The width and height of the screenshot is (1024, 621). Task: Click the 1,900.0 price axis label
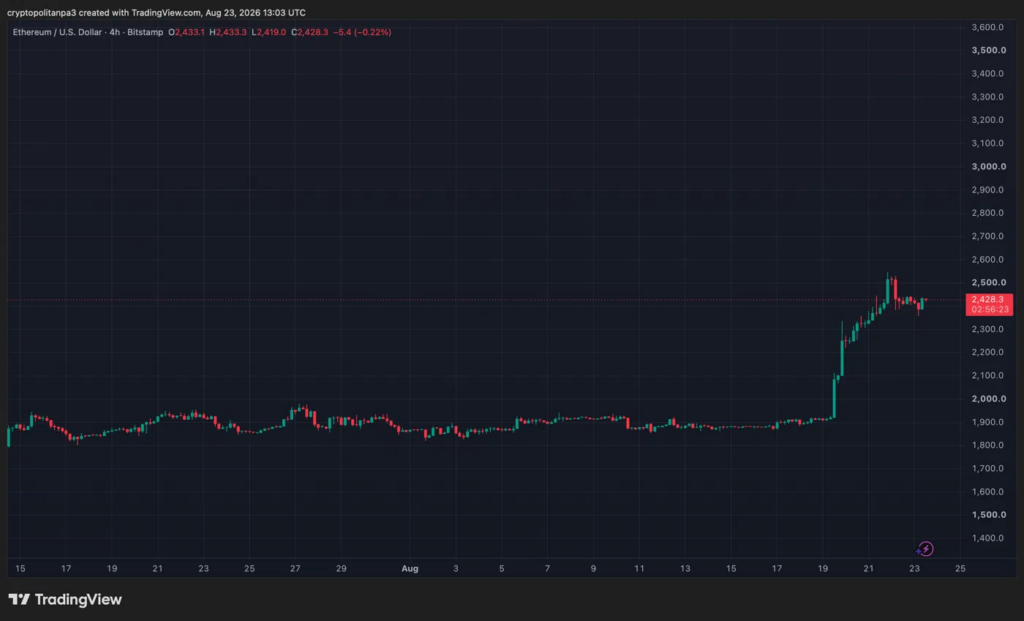click(987, 422)
